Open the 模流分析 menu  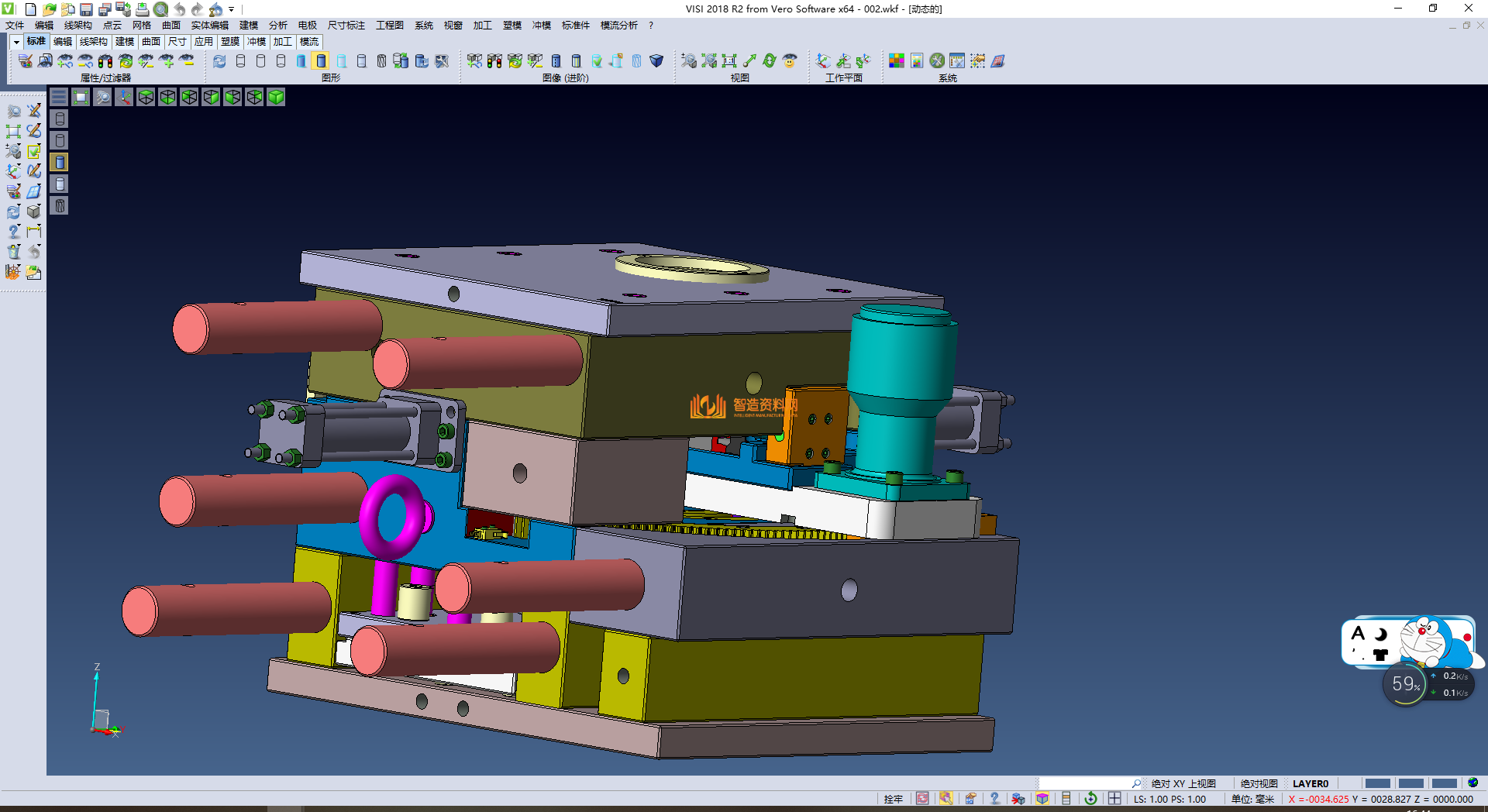618,26
